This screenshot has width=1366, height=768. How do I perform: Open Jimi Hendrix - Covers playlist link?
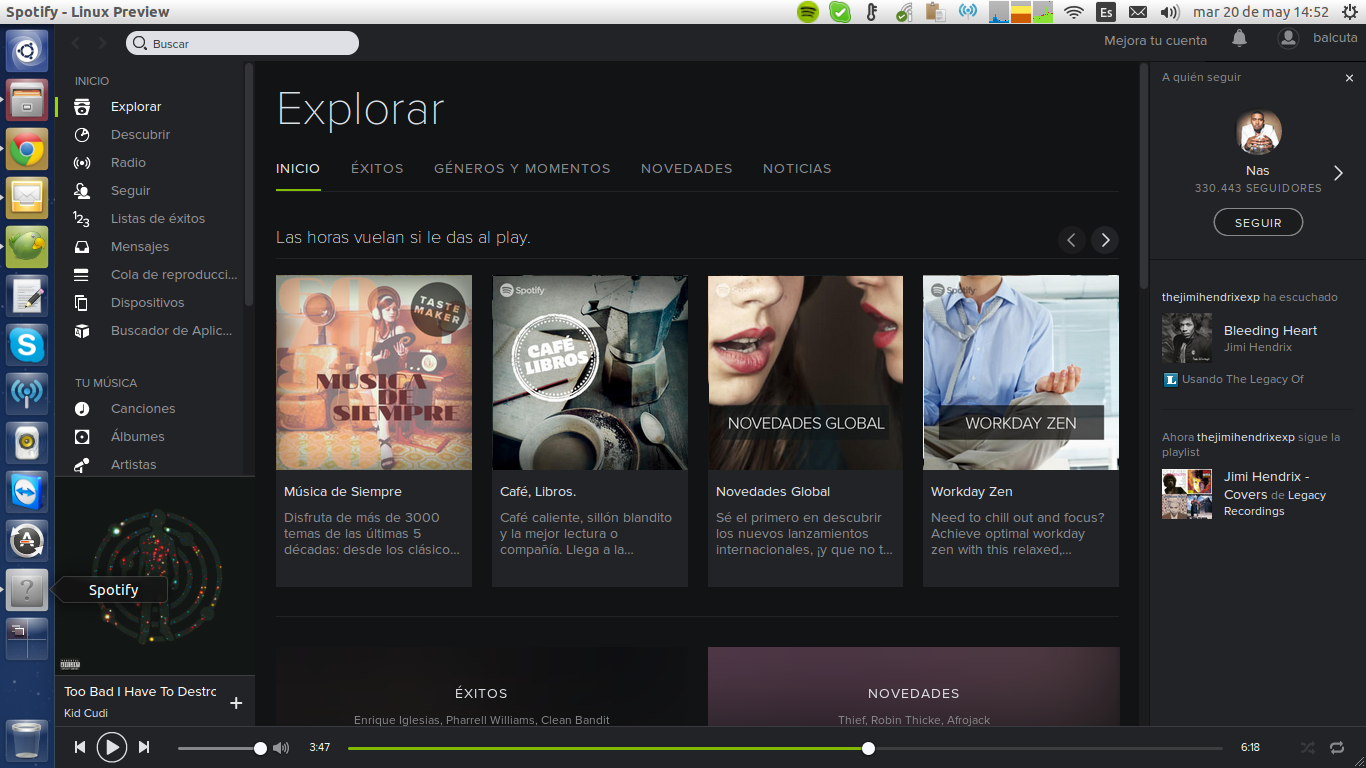tap(1266, 485)
